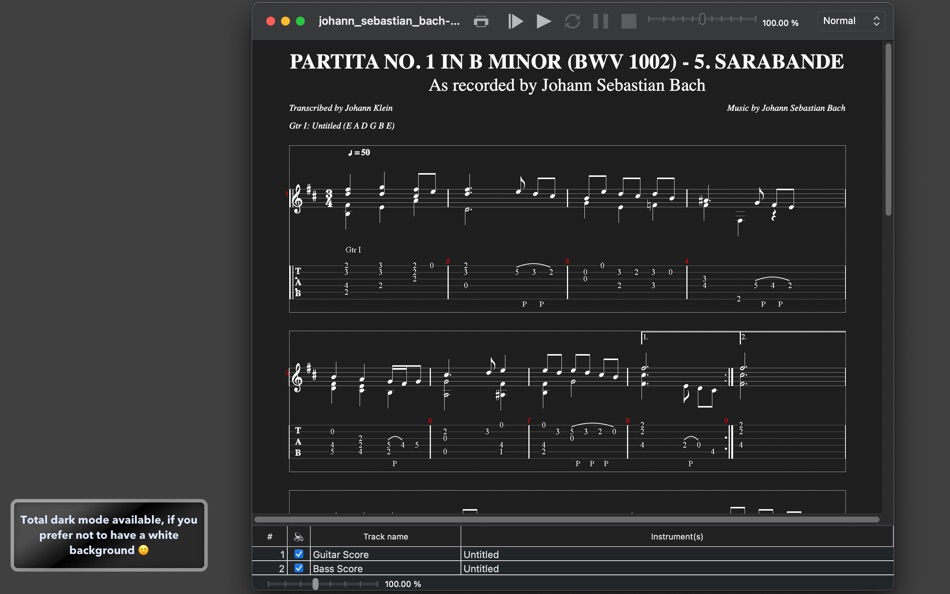The height and width of the screenshot is (594, 950).
Task: Uncheck the Guitar Score track checkbox
Action: pos(297,554)
